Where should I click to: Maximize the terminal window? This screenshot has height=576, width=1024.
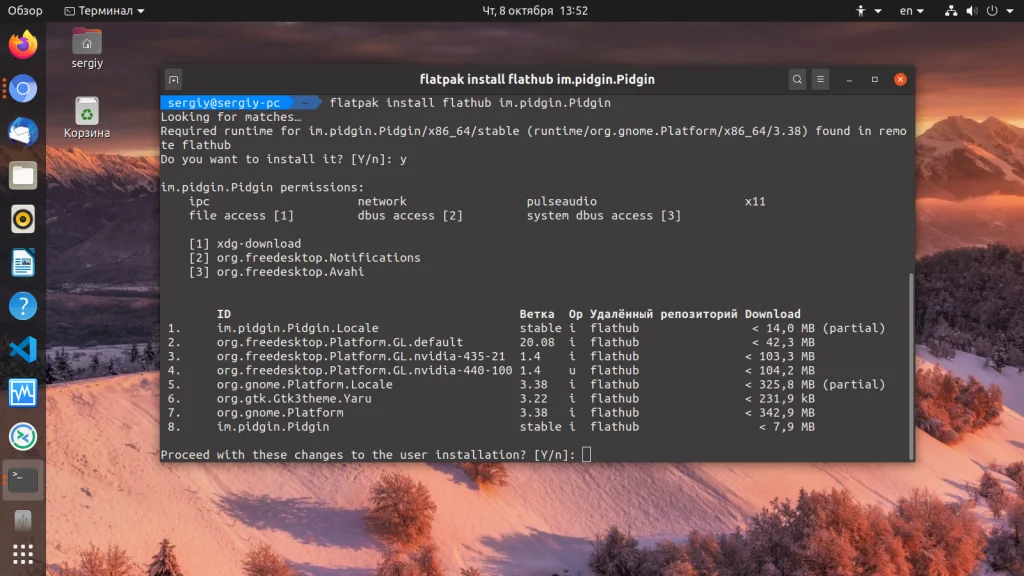click(x=874, y=80)
